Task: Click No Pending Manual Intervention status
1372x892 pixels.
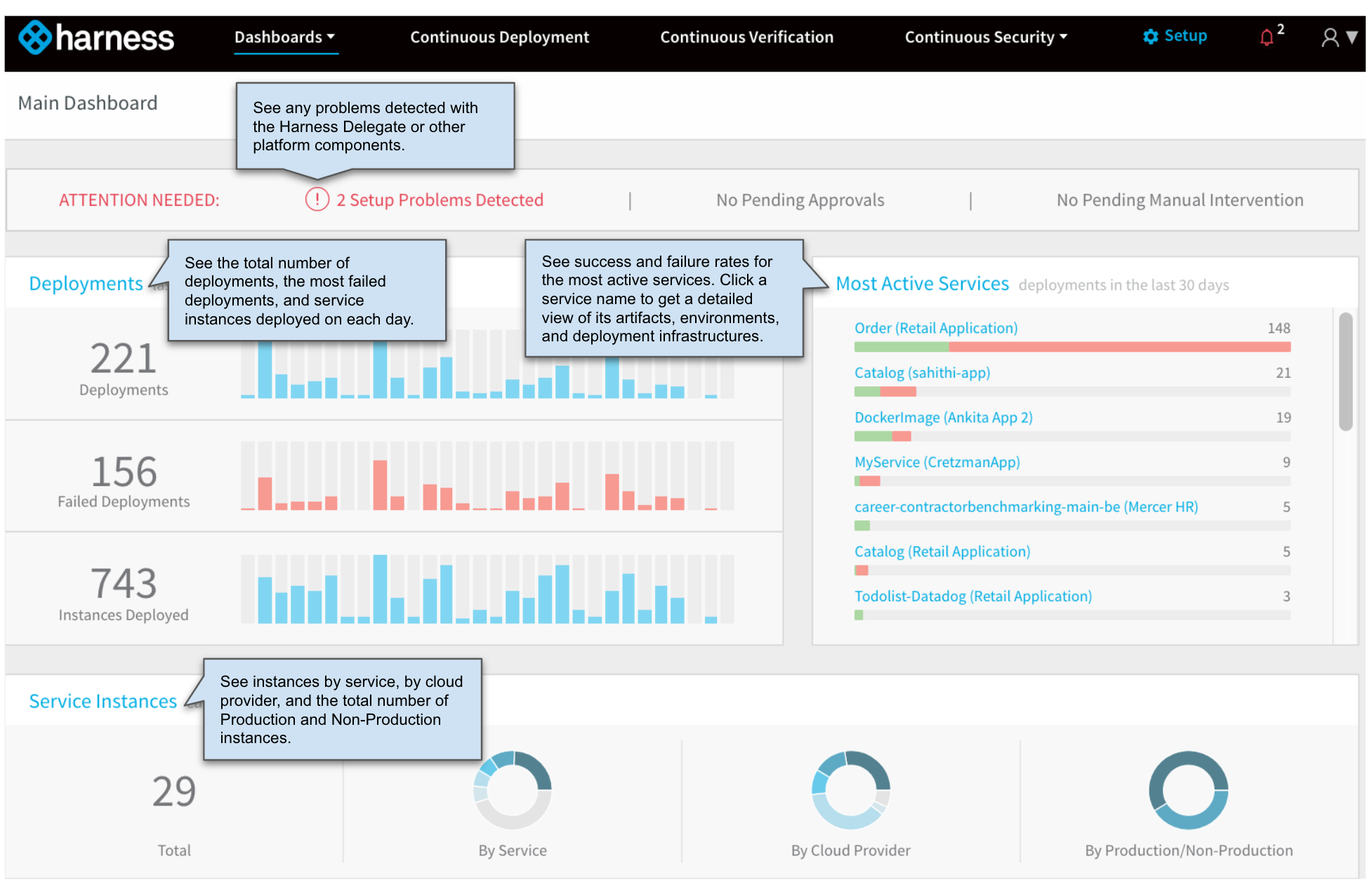Action: (x=1180, y=200)
